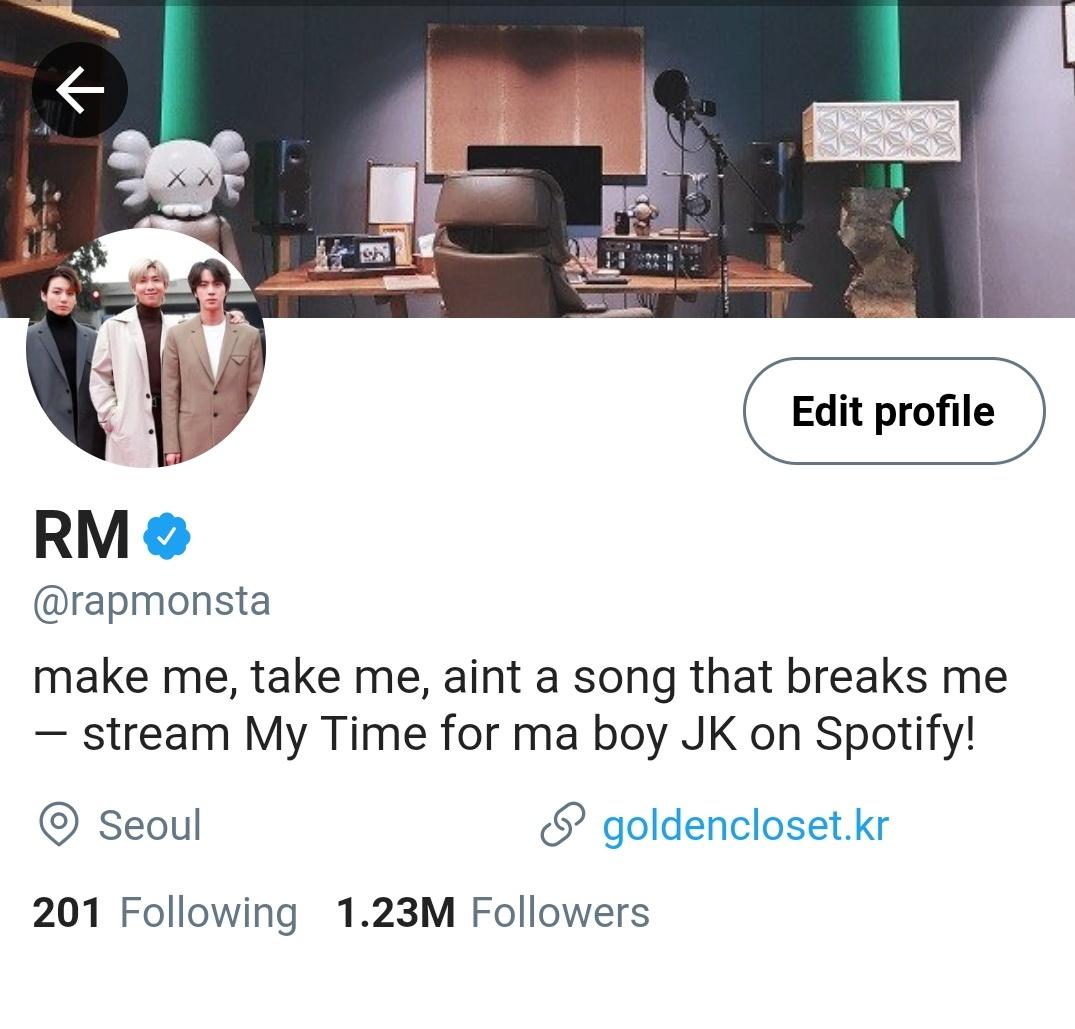The width and height of the screenshot is (1075, 1029).
Task: Click the word Followers
Action: [560, 913]
